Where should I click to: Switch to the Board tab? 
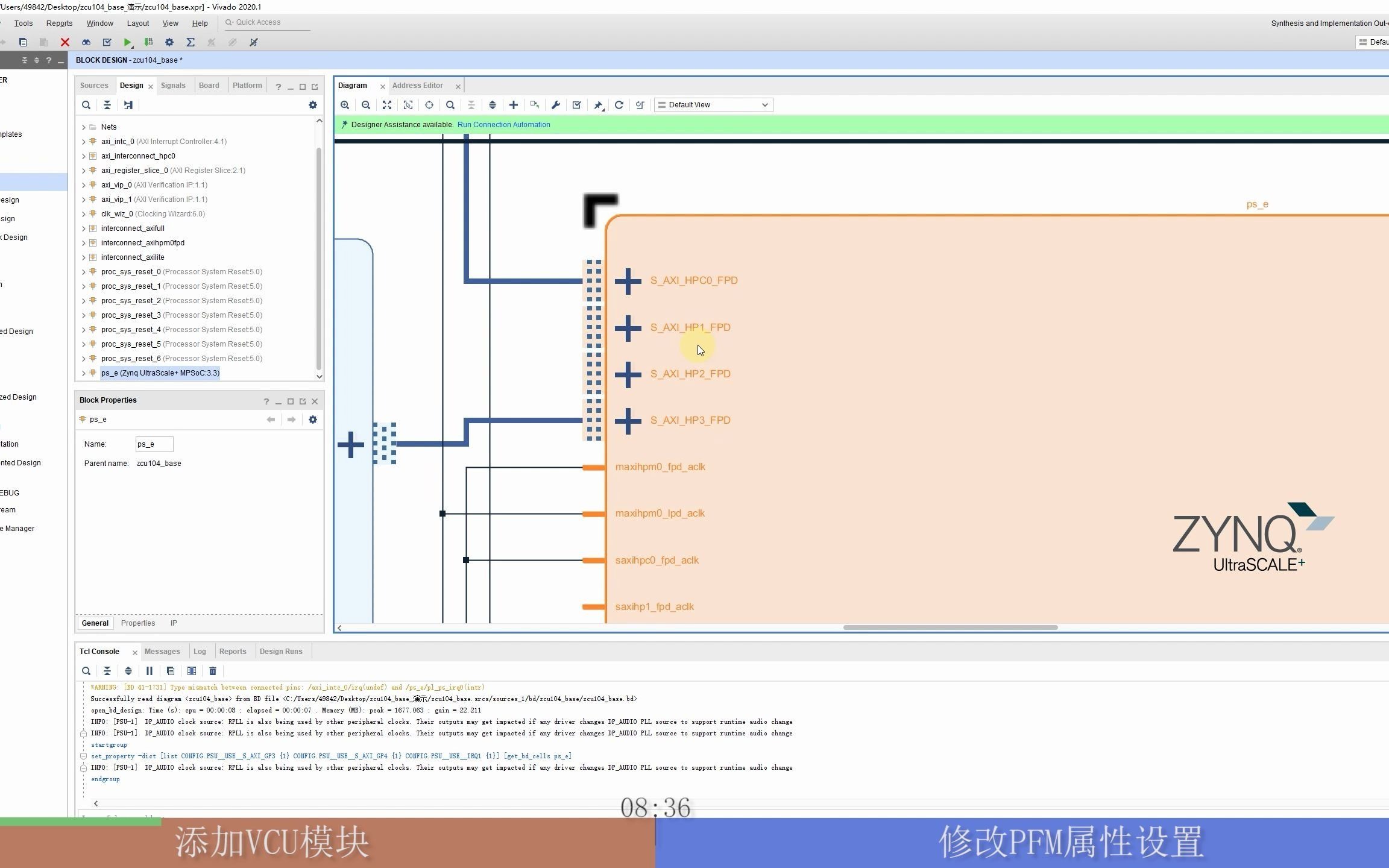coord(209,86)
